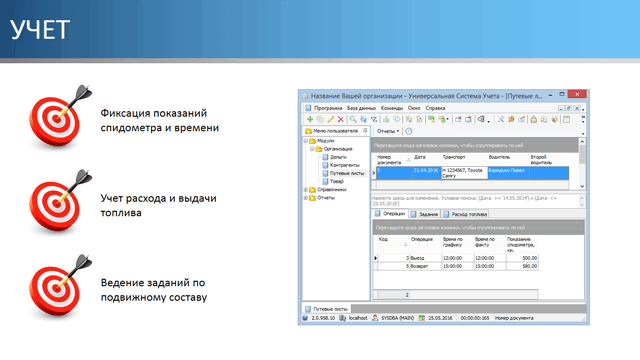Image resolution: width=640 pixels, height=360 pixels.
Task: Click the red X Delete record icon
Action: pos(340,119)
